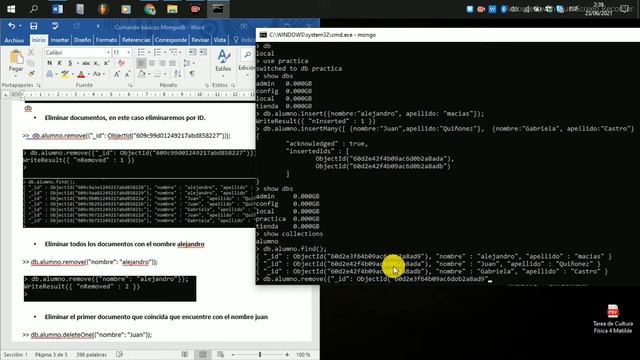Expand the Fuente dialog launcher

[130, 85]
